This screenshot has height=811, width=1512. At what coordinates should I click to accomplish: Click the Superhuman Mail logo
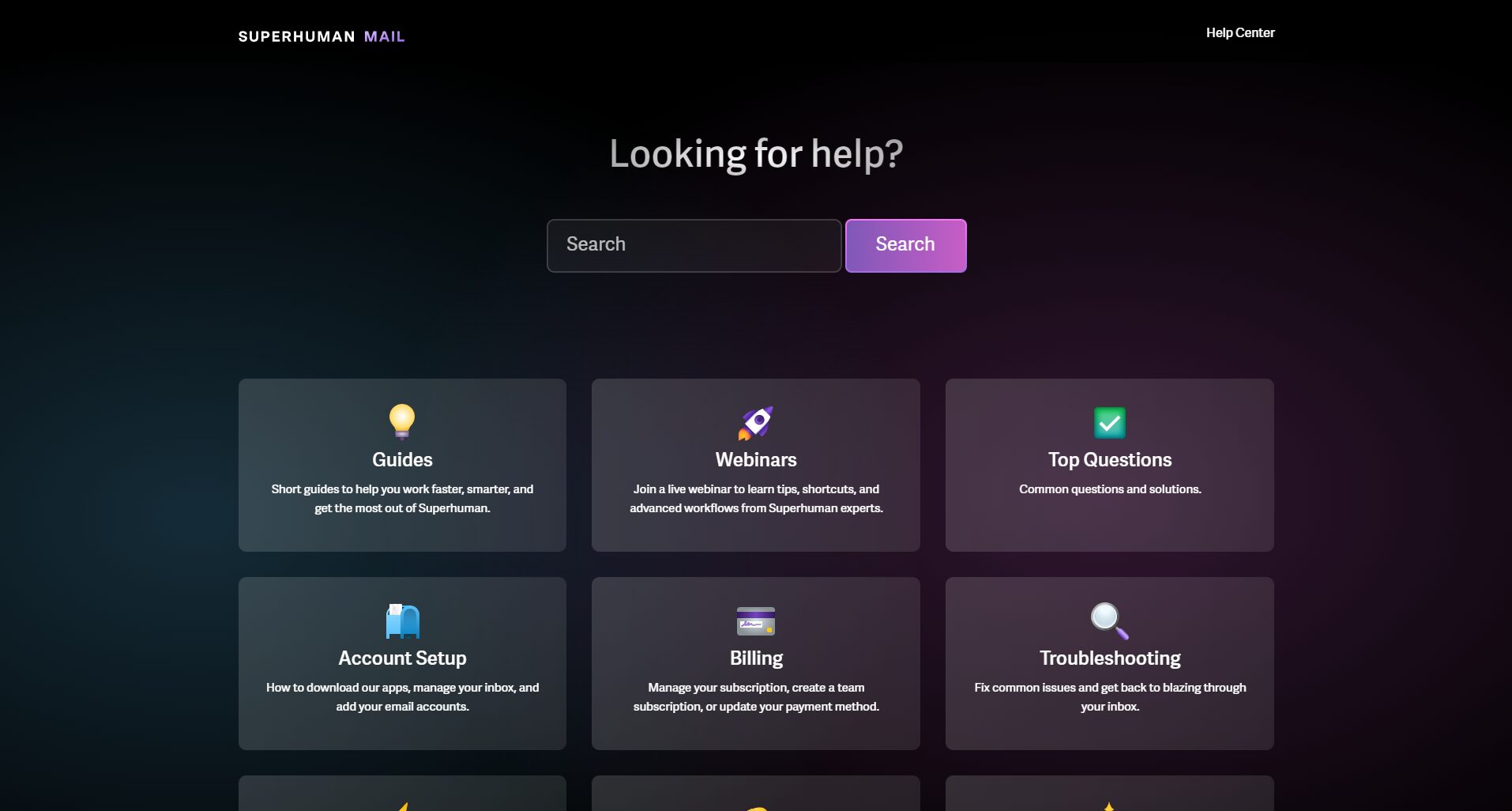coord(322,36)
